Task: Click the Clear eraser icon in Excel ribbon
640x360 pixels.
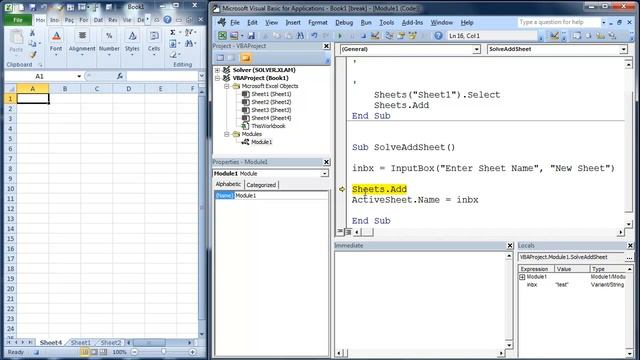Action: (x=174, y=54)
